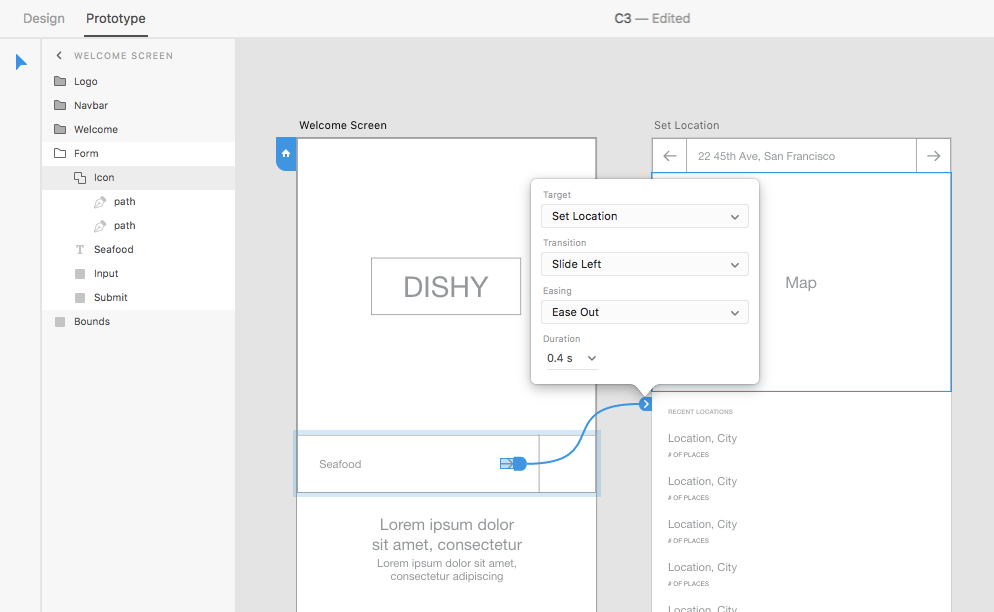Click the DISHY logo box on canvas
This screenshot has height=612, width=994.
pos(445,287)
